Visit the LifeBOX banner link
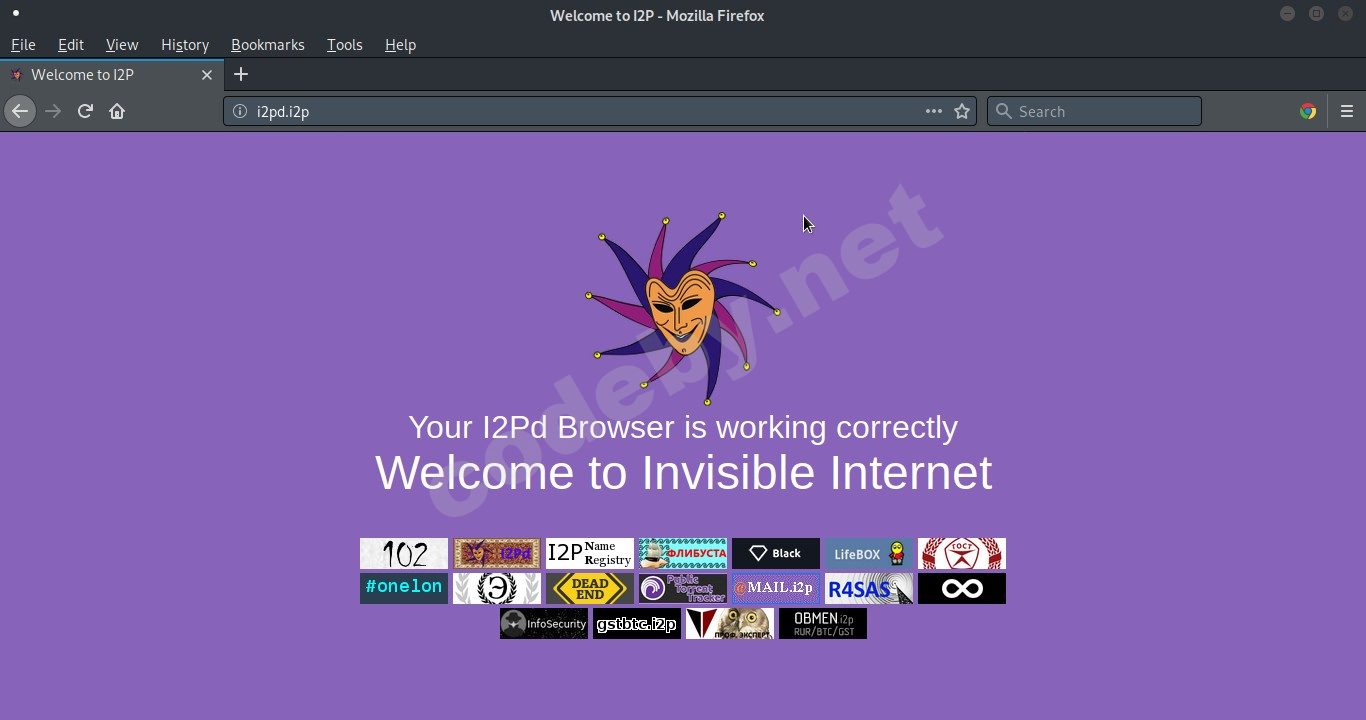This screenshot has height=720, width=1366. pyautogui.click(x=869, y=554)
